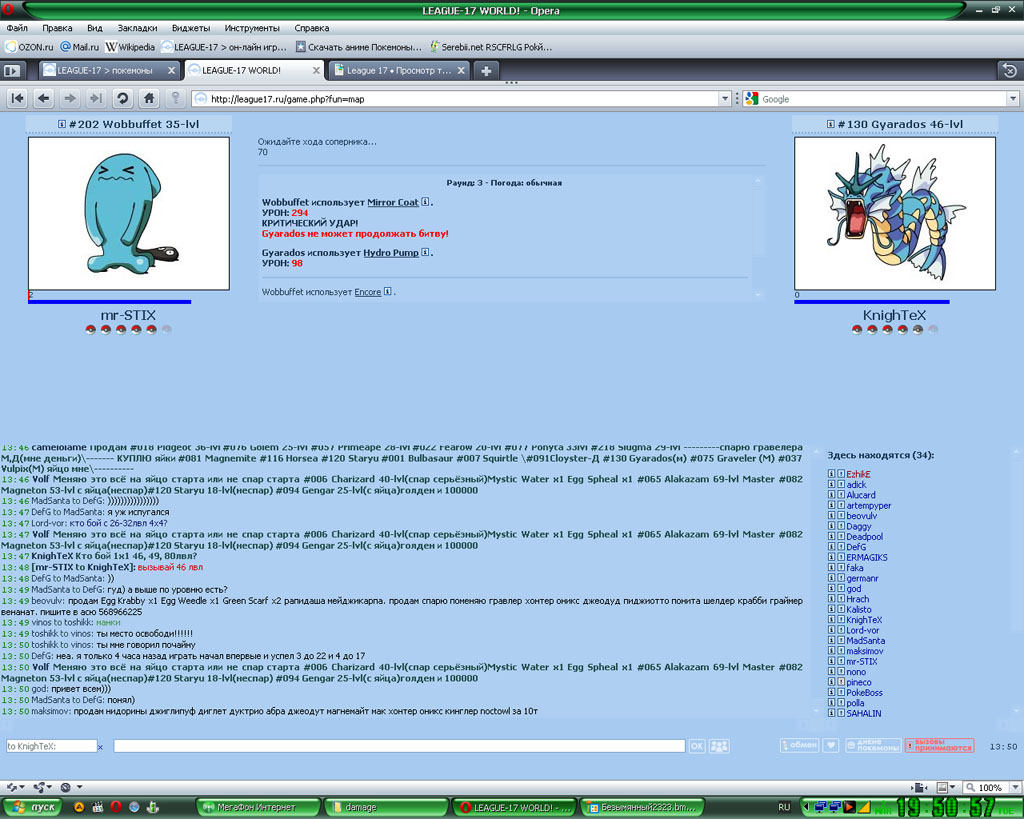Image resolution: width=1024 pixels, height=819 pixels.
Task: Click the Wobbuffet pokemon image
Action: pos(129,214)
